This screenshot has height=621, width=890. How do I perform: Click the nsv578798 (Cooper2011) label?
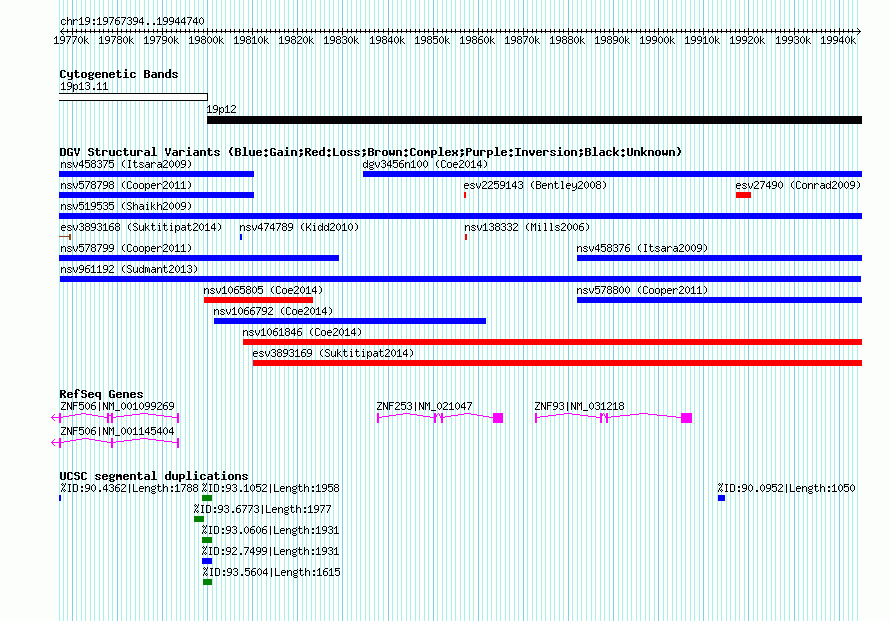point(126,185)
